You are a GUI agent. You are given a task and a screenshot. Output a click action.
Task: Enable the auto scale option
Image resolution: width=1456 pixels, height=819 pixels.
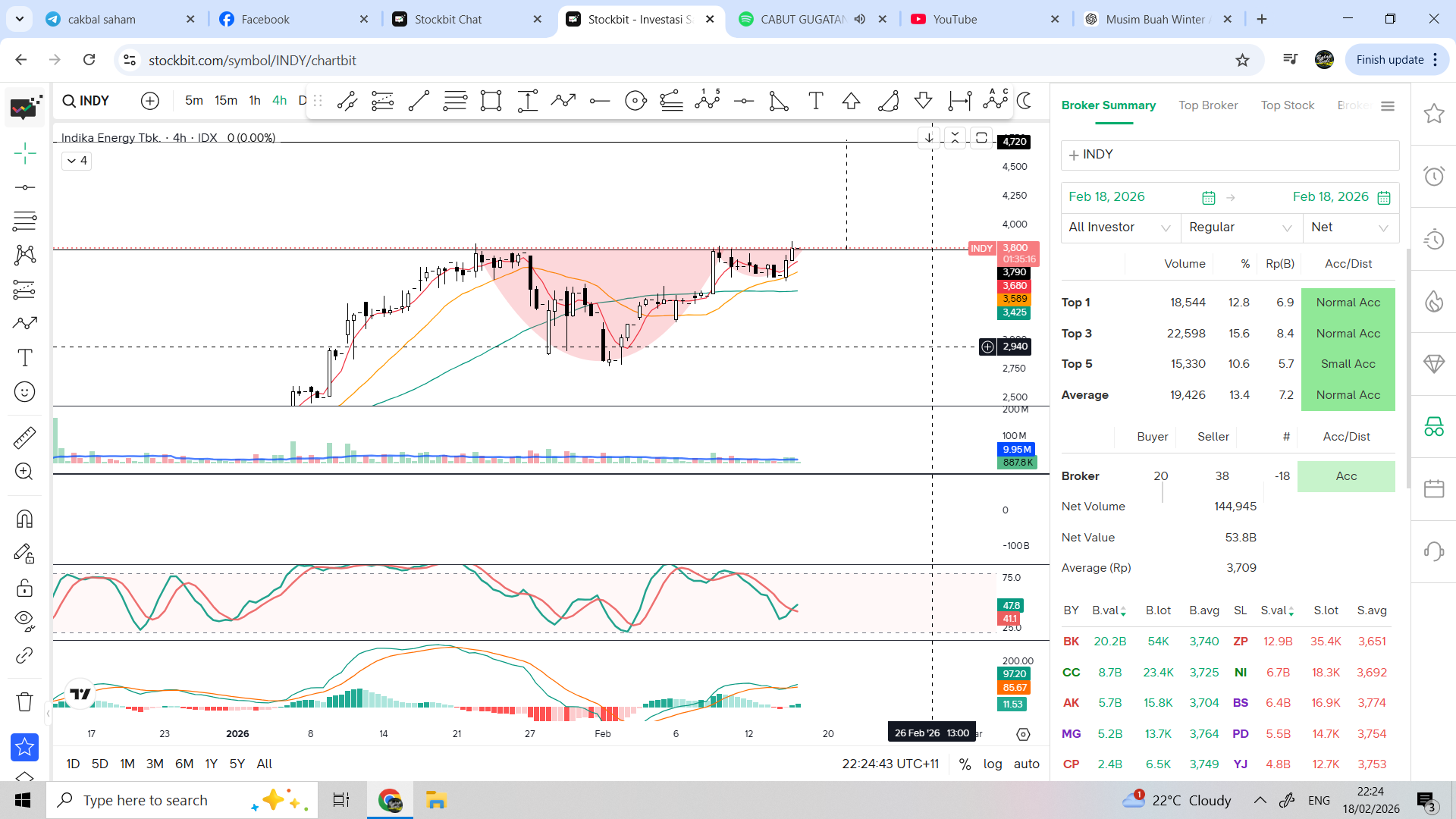point(1026,764)
